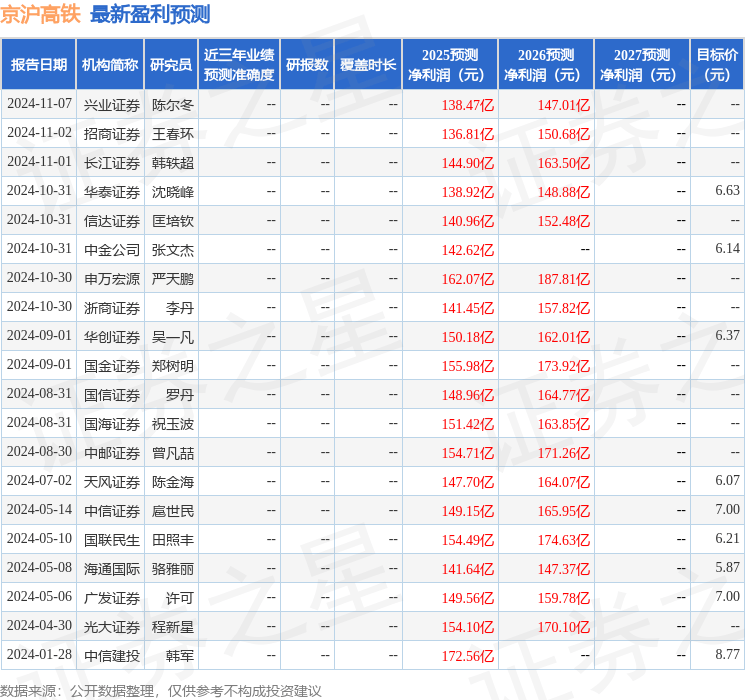The image size is (745, 700).
Task: Click analyst name 许可
Action: [180, 597]
